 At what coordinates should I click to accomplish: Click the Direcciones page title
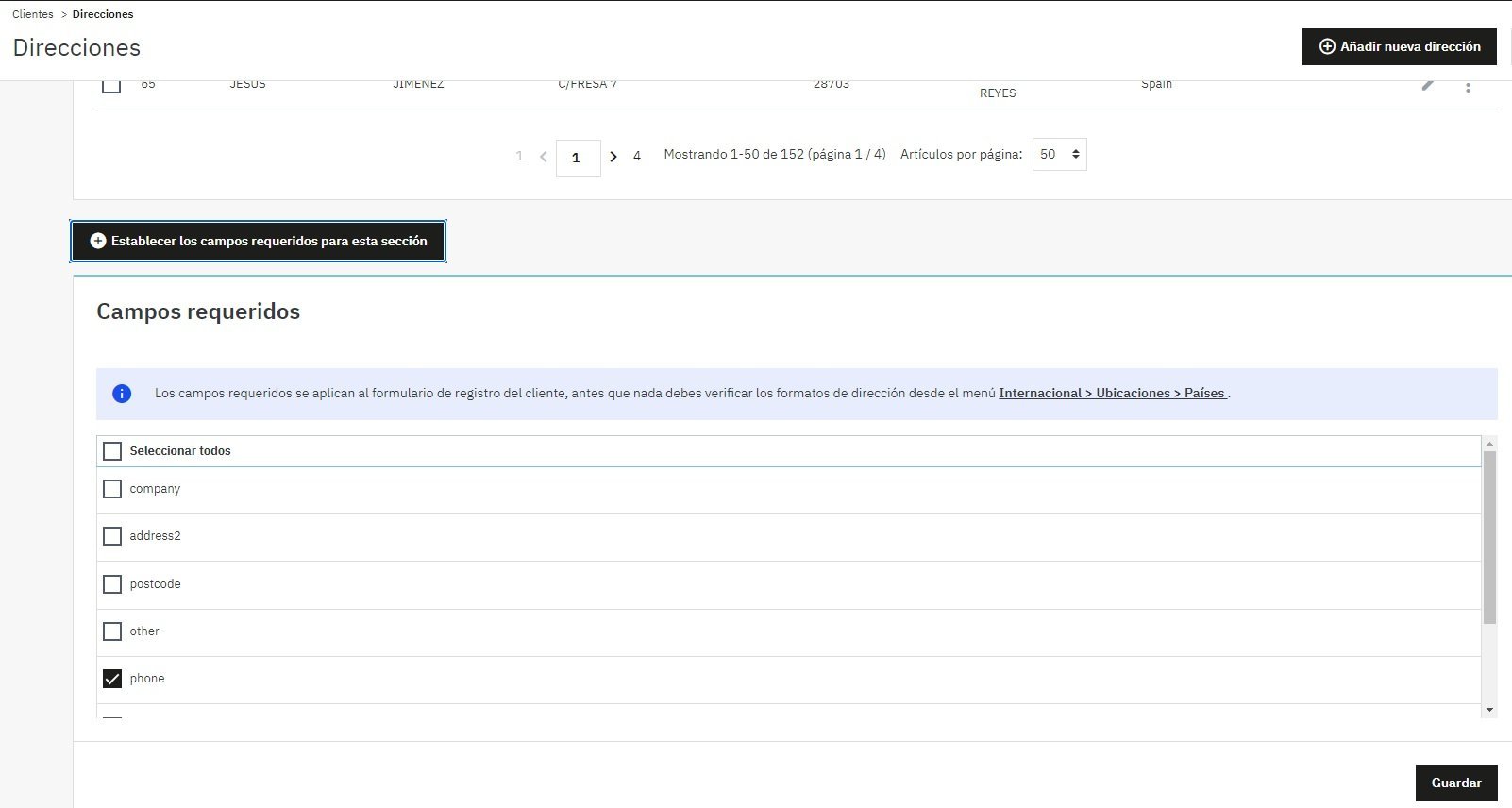(x=76, y=47)
